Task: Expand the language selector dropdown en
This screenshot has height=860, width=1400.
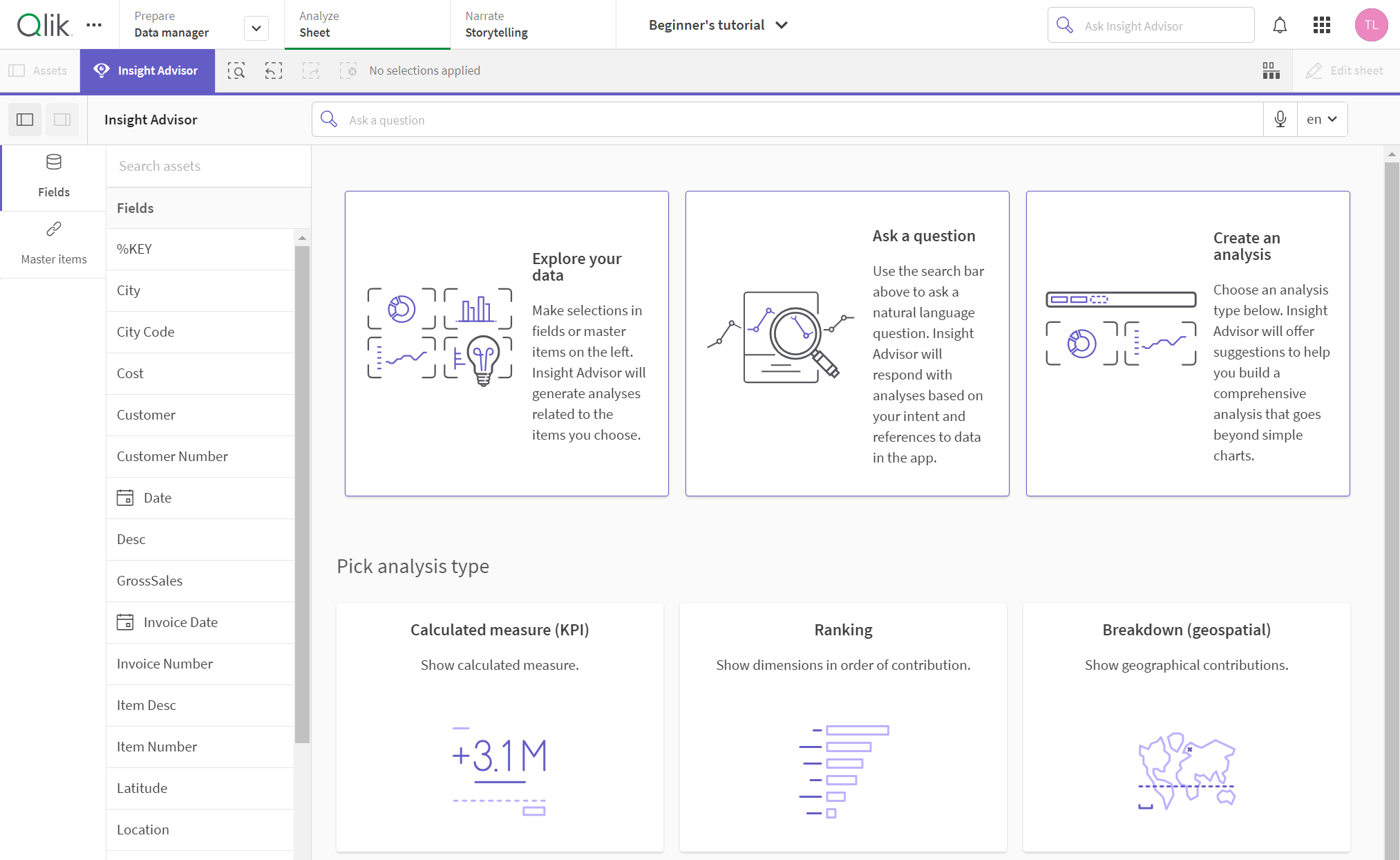Action: 1322,119
